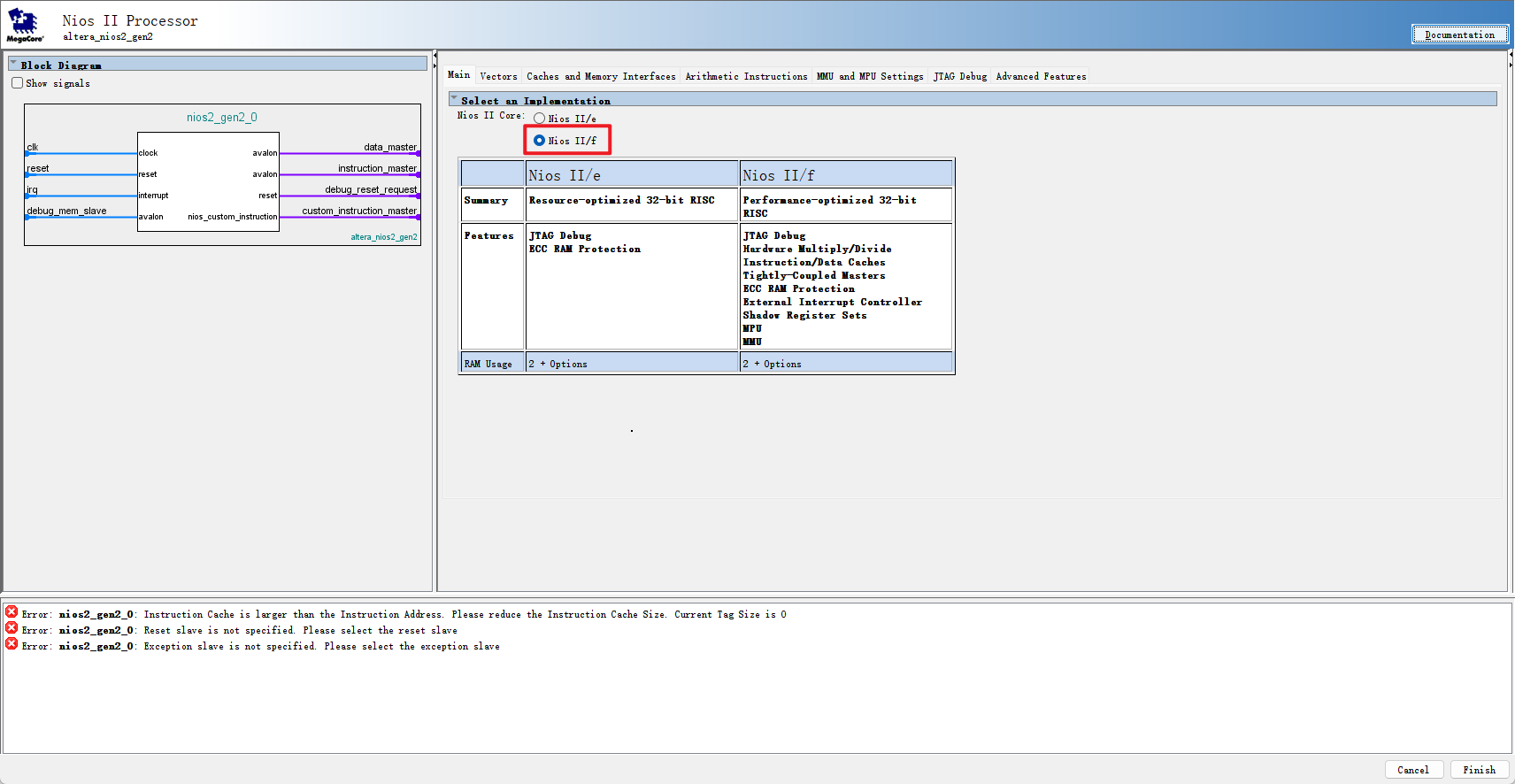Click the Exception slave not specified error
This screenshot has width=1515, height=784.
(261, 646)
